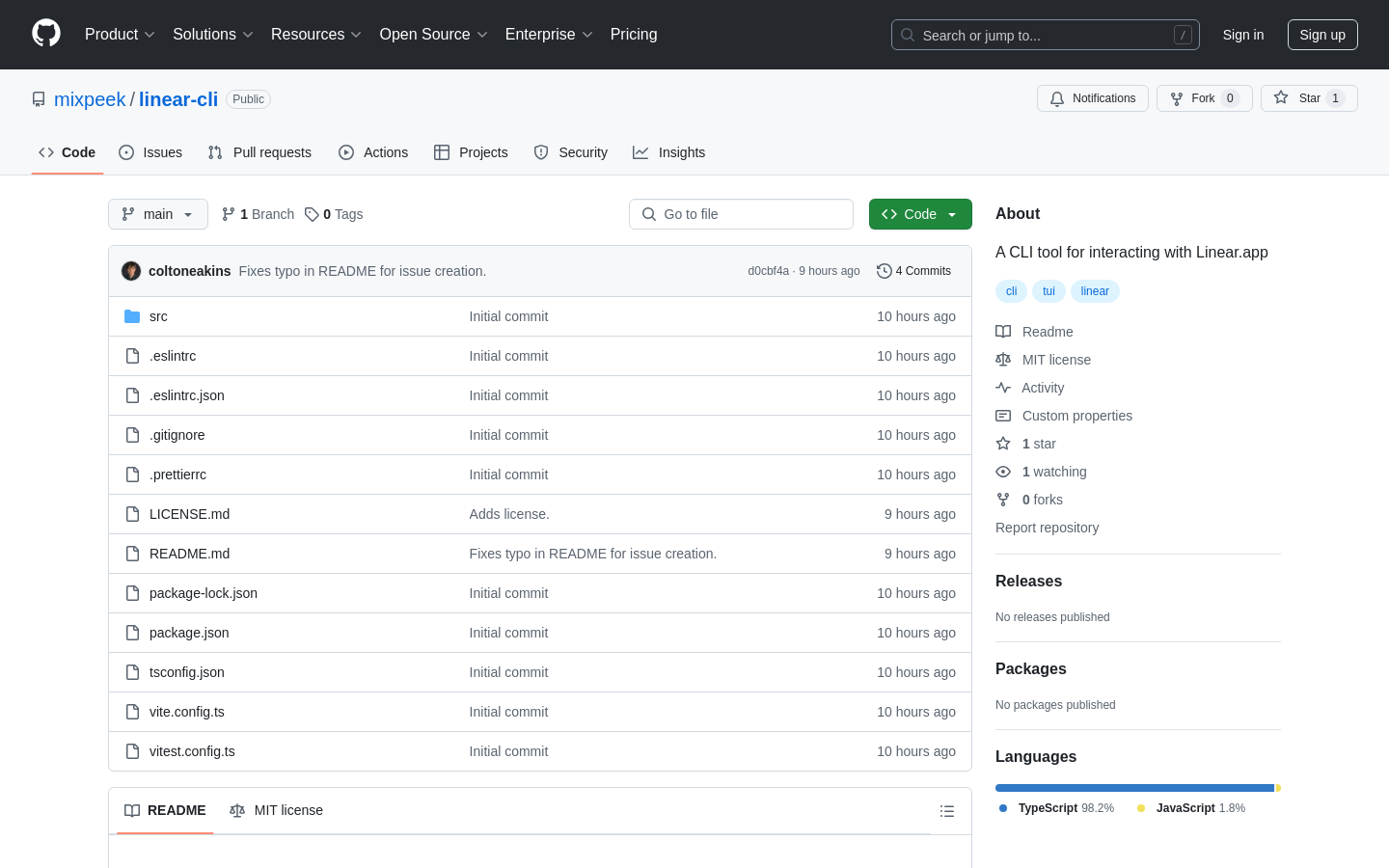Click the bell icon in Notifications
This screenshot has width=1389, height=868.
pyautogui.click(x=1057, y=98)
